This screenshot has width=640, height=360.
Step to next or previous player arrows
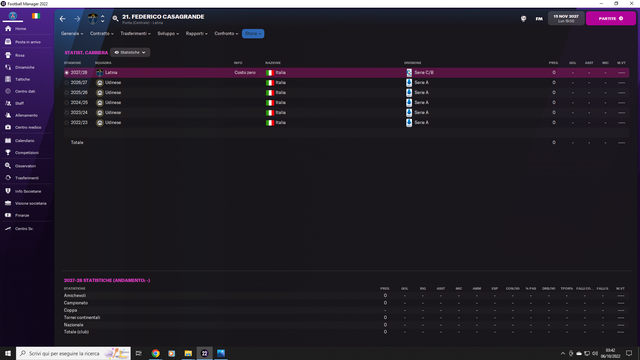tap(102, 19)
